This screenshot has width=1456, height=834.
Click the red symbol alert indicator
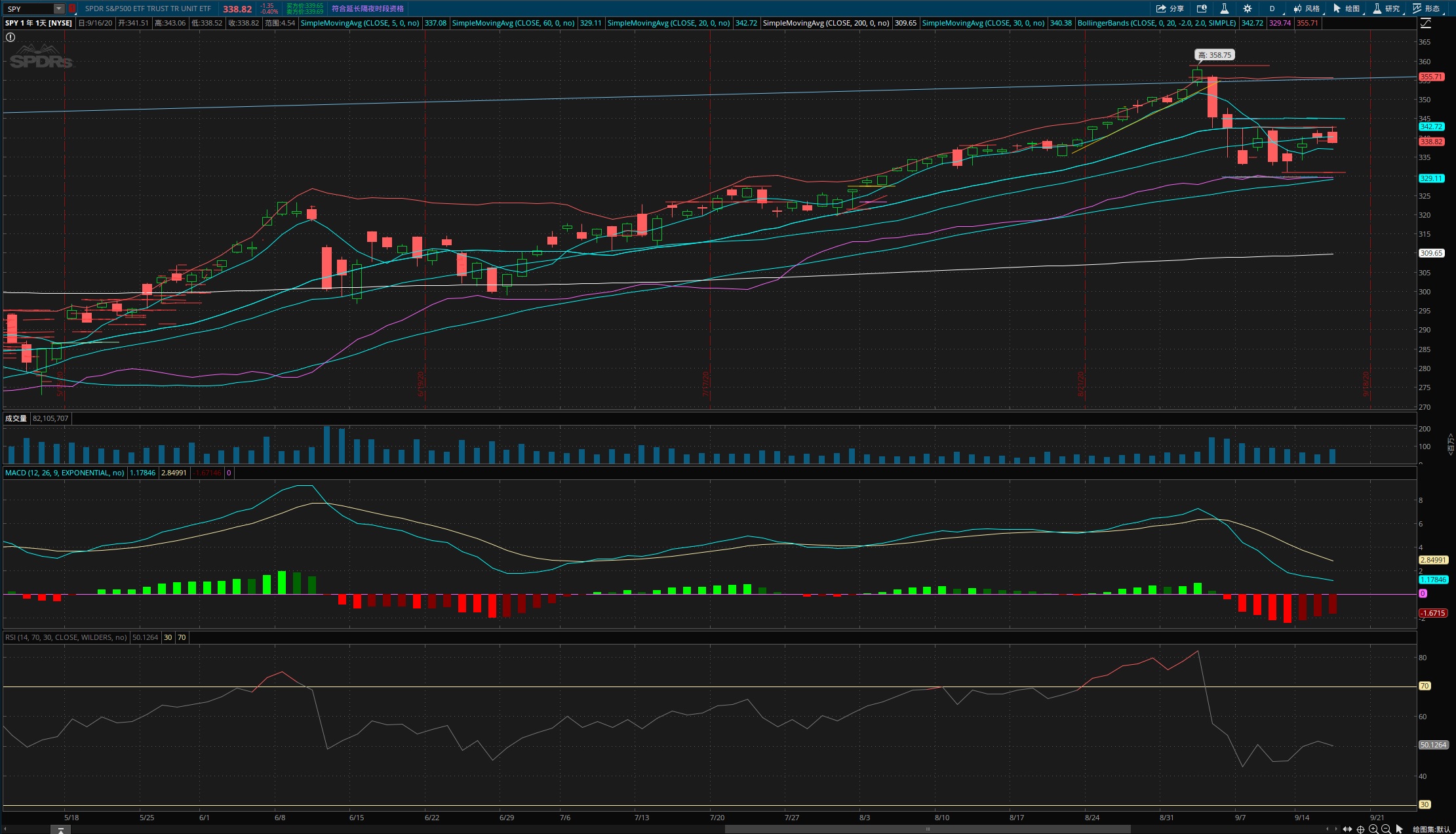point(72,9)
